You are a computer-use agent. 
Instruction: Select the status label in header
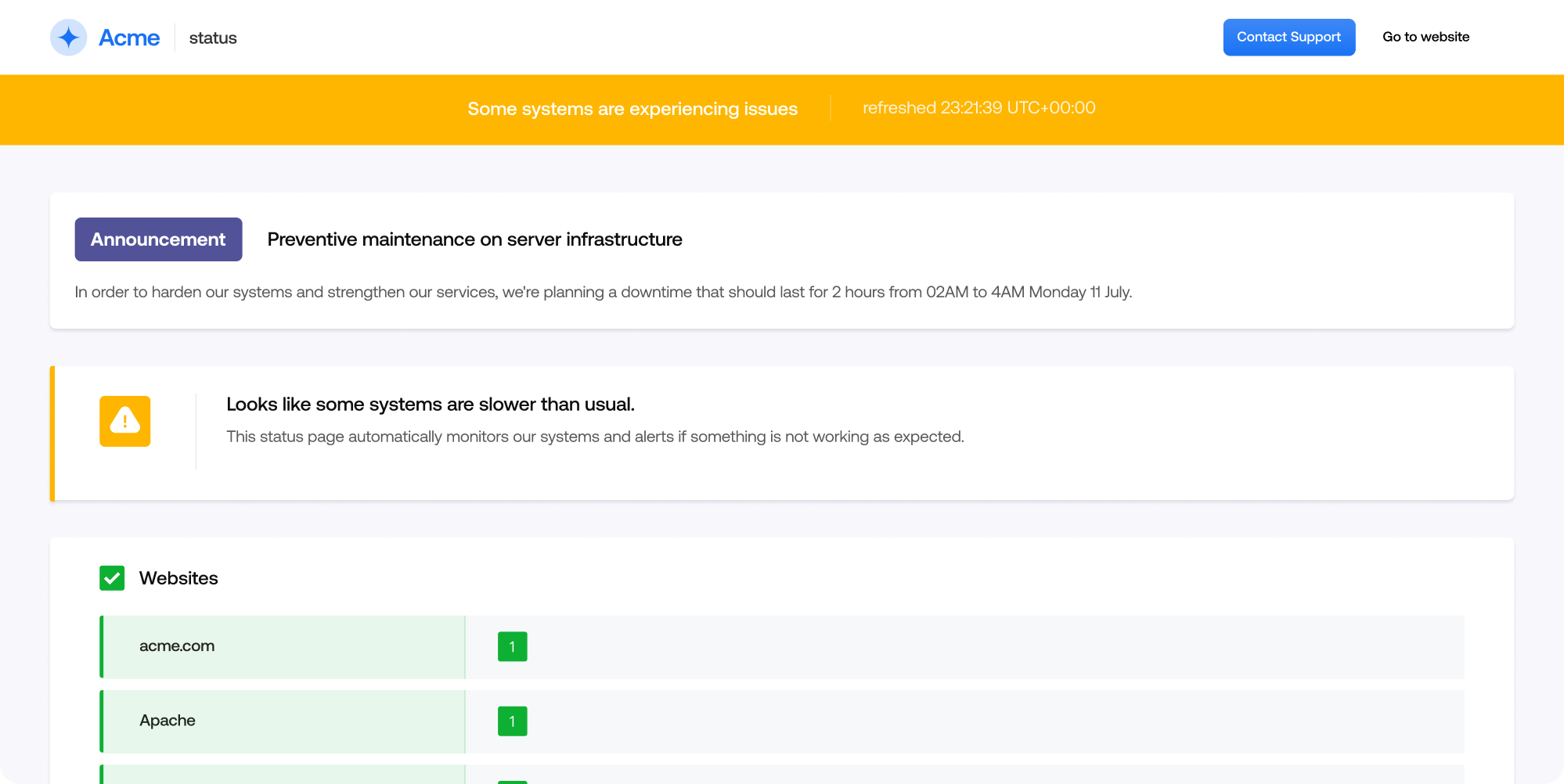[x=213, y=38]
